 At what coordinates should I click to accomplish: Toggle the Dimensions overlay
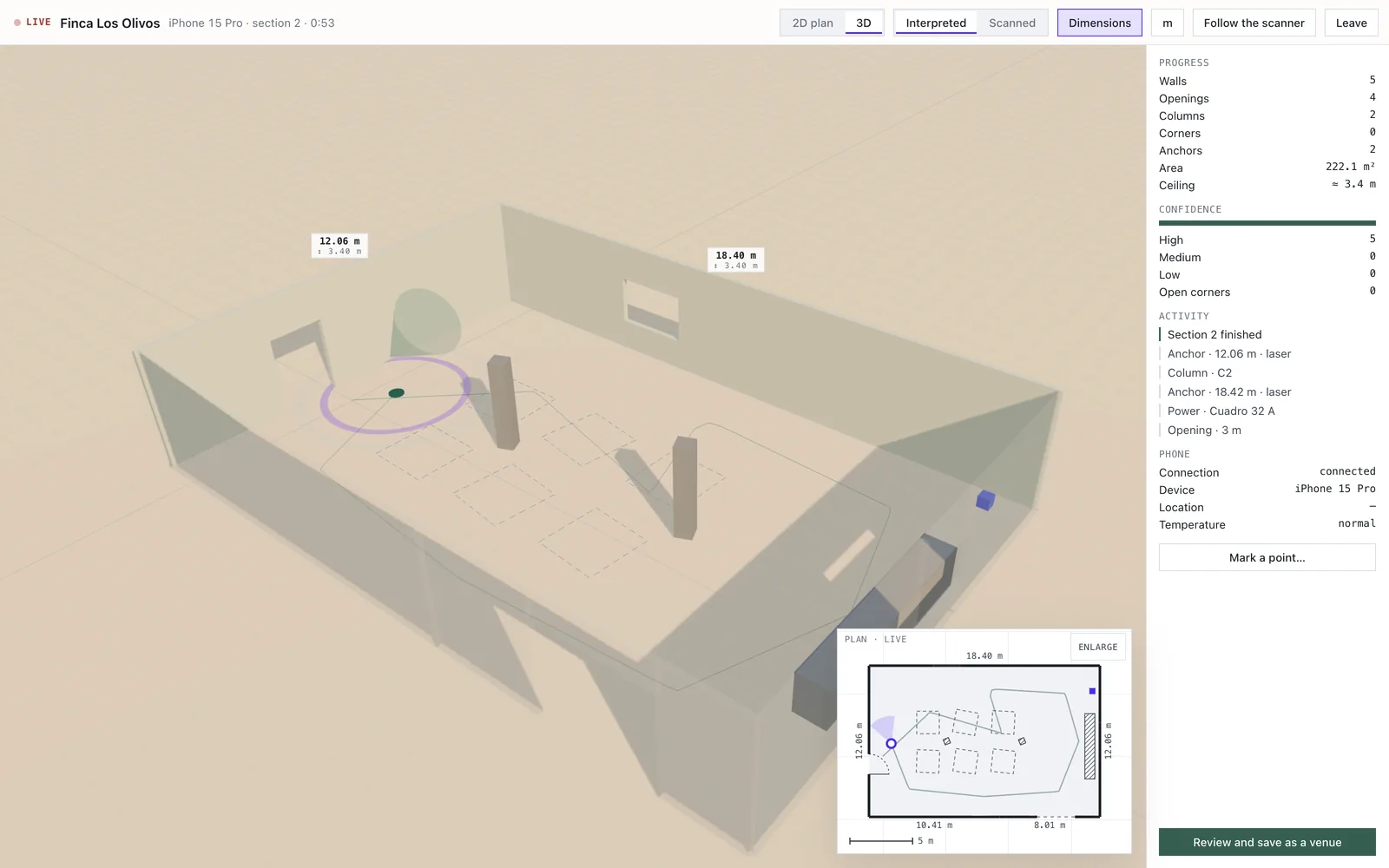tap(1100, 23)
